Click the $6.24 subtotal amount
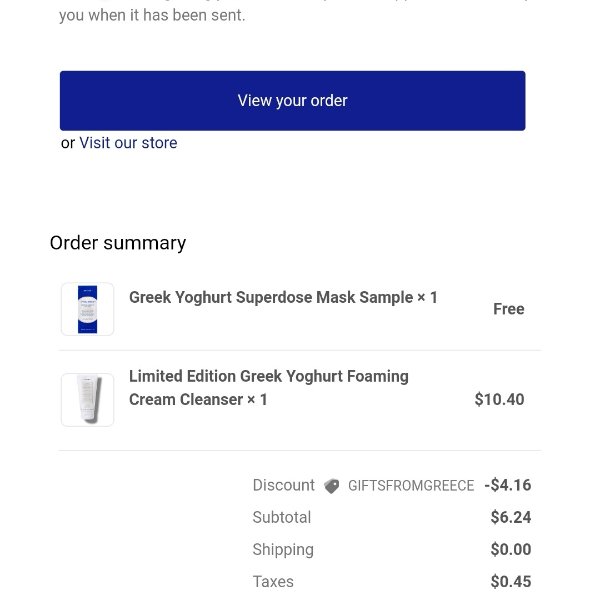The image size is (600, 600). click(x=511, y=517)
